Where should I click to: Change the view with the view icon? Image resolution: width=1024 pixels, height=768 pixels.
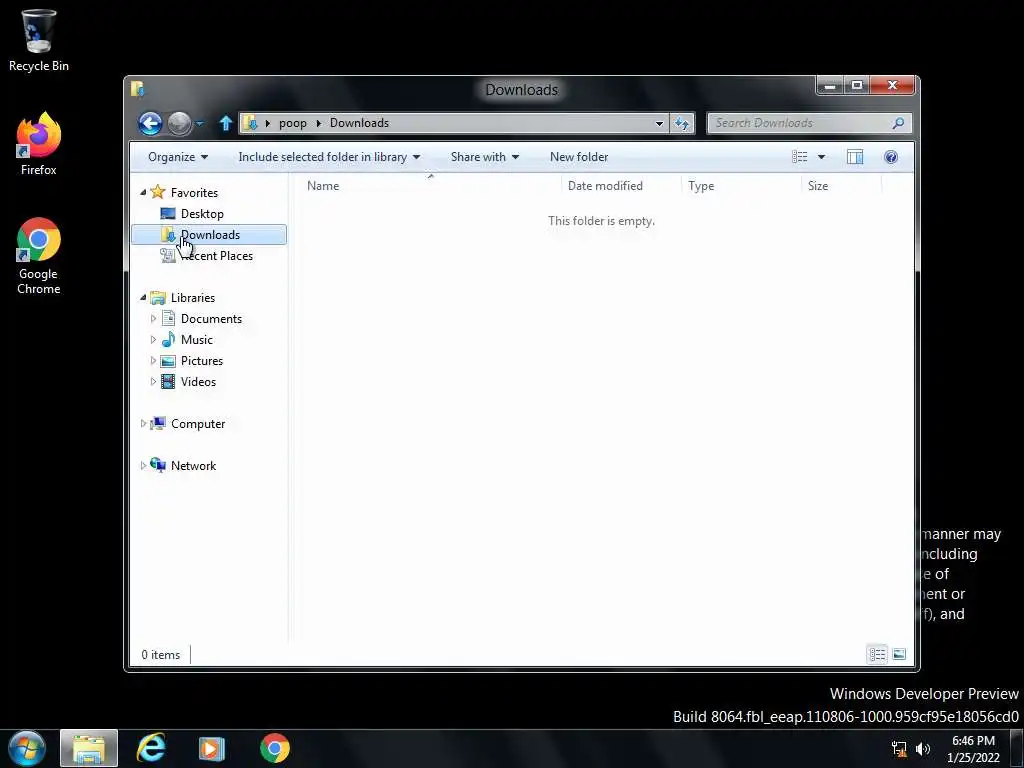(799, 157)
